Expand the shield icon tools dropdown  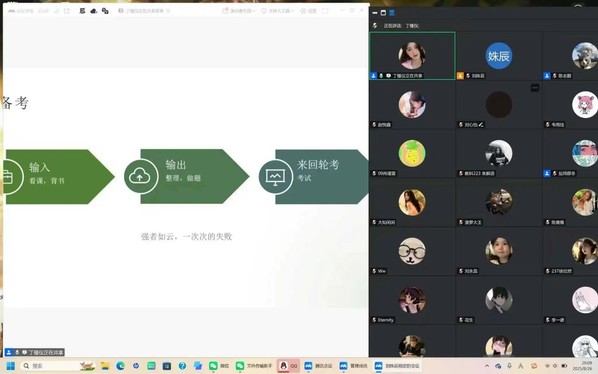coord(278,11)
